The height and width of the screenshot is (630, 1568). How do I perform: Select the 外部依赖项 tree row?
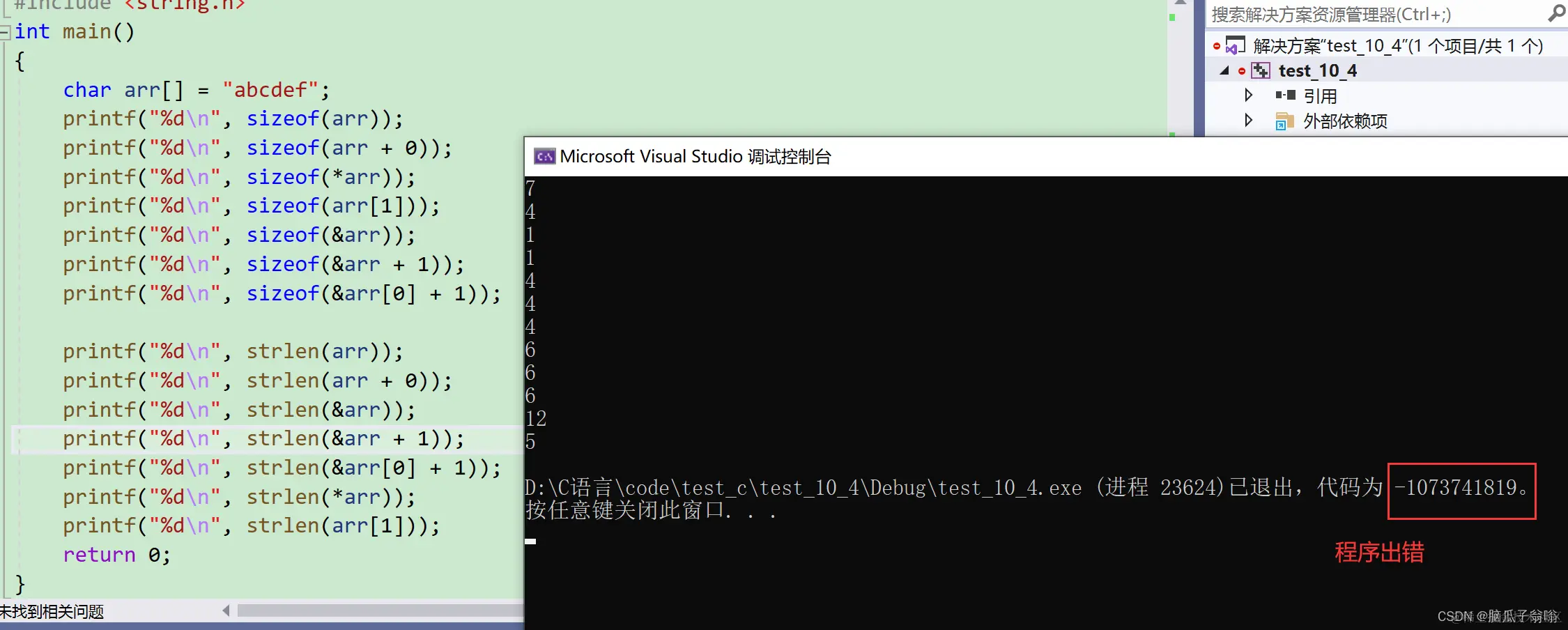(1386, 121)
